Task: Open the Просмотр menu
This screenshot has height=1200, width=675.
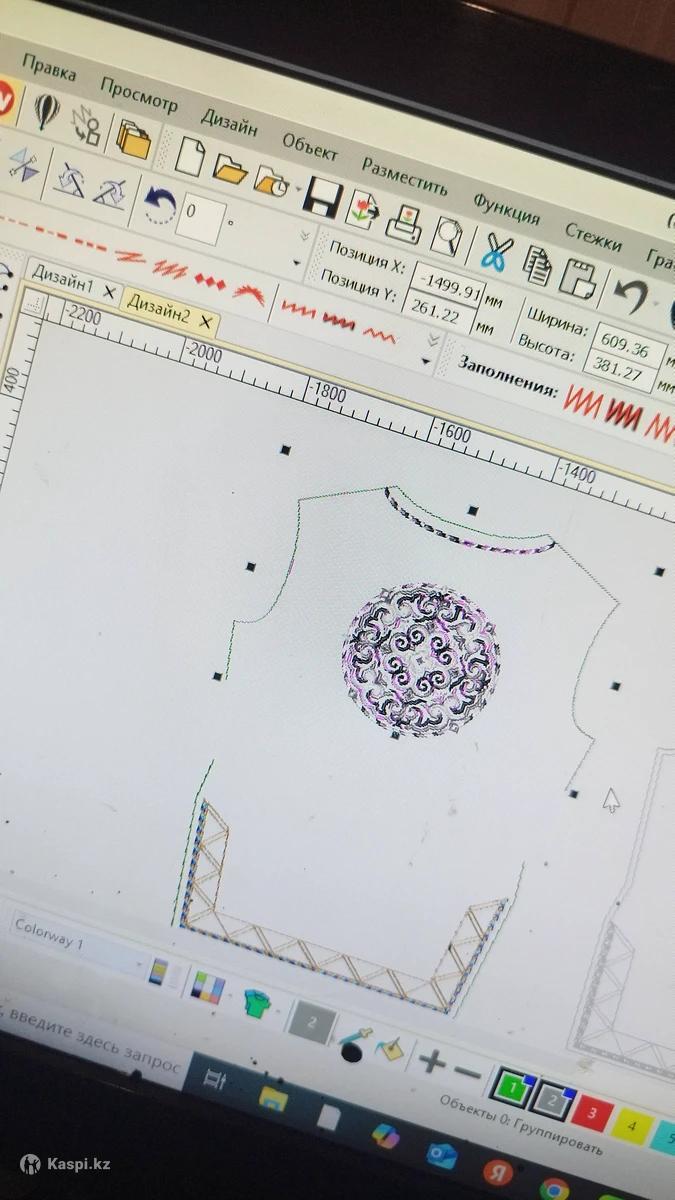Action: tap(139, 95)
